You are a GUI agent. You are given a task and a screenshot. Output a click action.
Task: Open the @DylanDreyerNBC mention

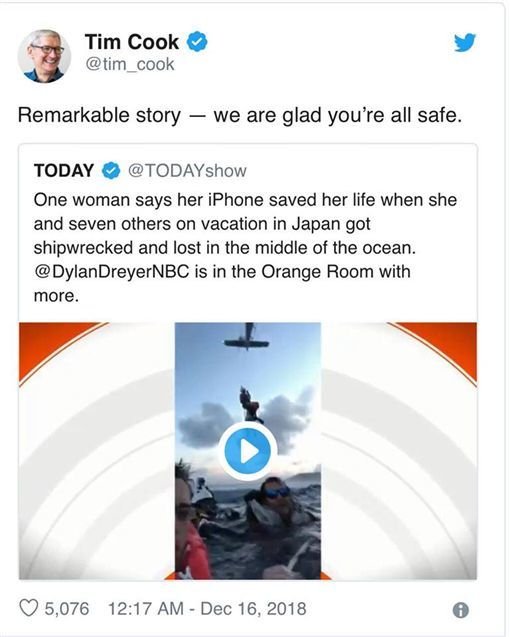[x=112, y=272]
